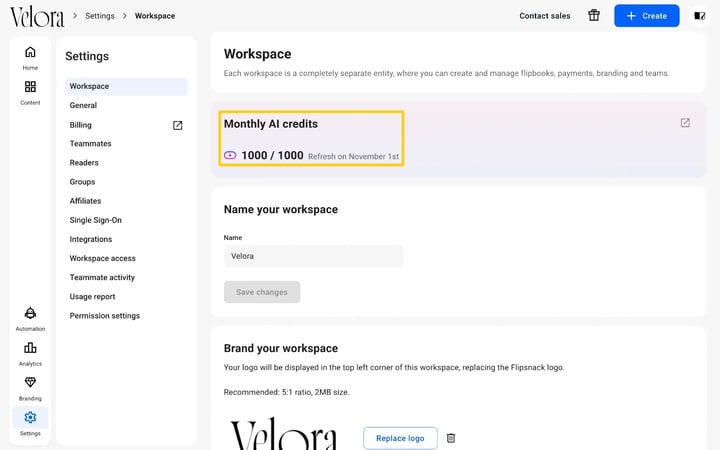The image size is (720, 450).
Task: Open the Workspace access settings
Action: 102,258
